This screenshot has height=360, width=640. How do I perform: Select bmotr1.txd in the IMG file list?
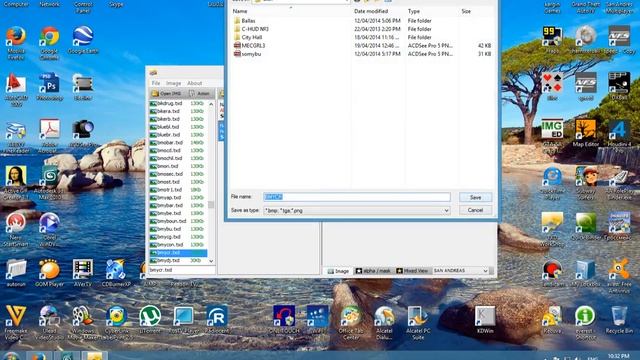coord(178,190)
